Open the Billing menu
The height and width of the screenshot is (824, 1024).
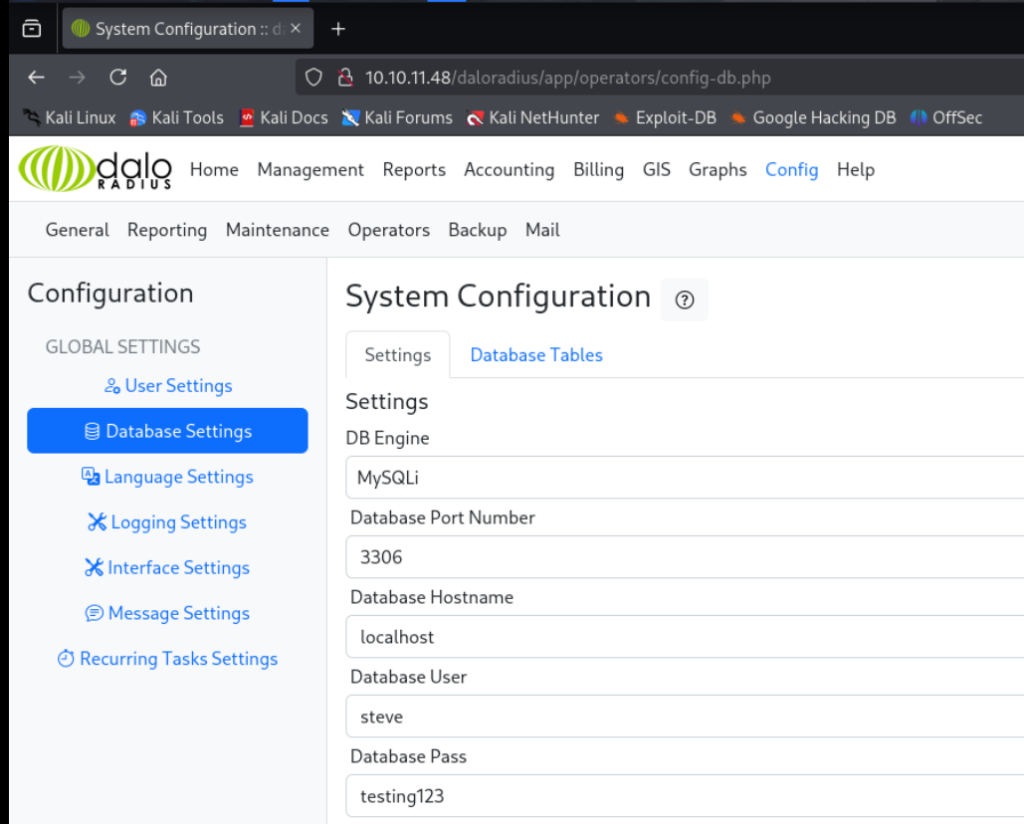[x=599, y=170]
